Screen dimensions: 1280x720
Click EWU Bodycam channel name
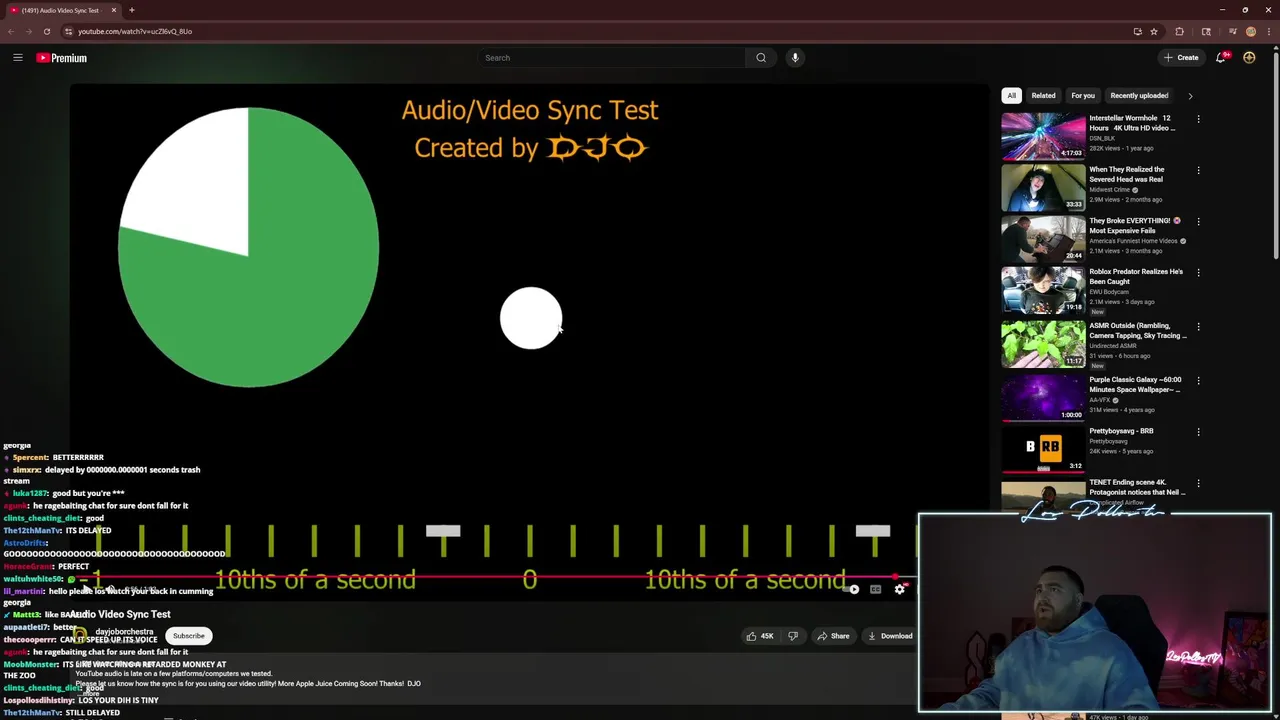(x=1111, y=291)
